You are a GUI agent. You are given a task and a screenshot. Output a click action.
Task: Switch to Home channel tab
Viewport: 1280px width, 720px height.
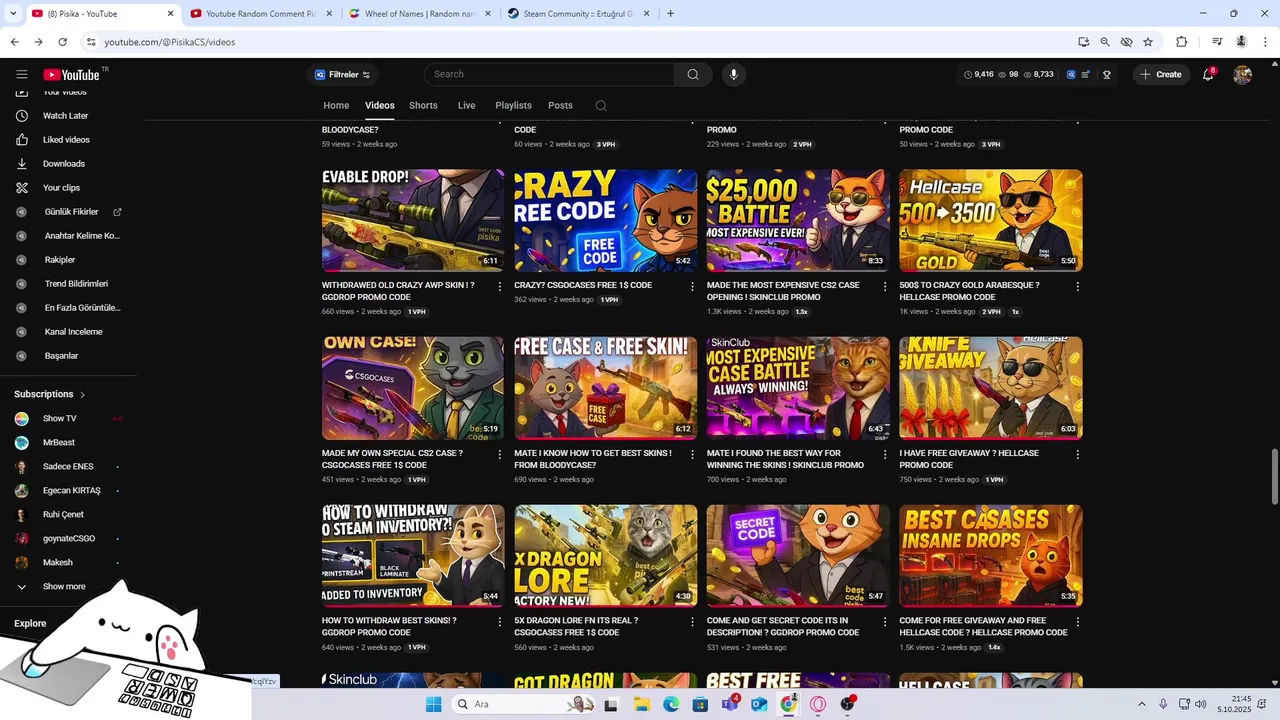(x=336, y=105)
